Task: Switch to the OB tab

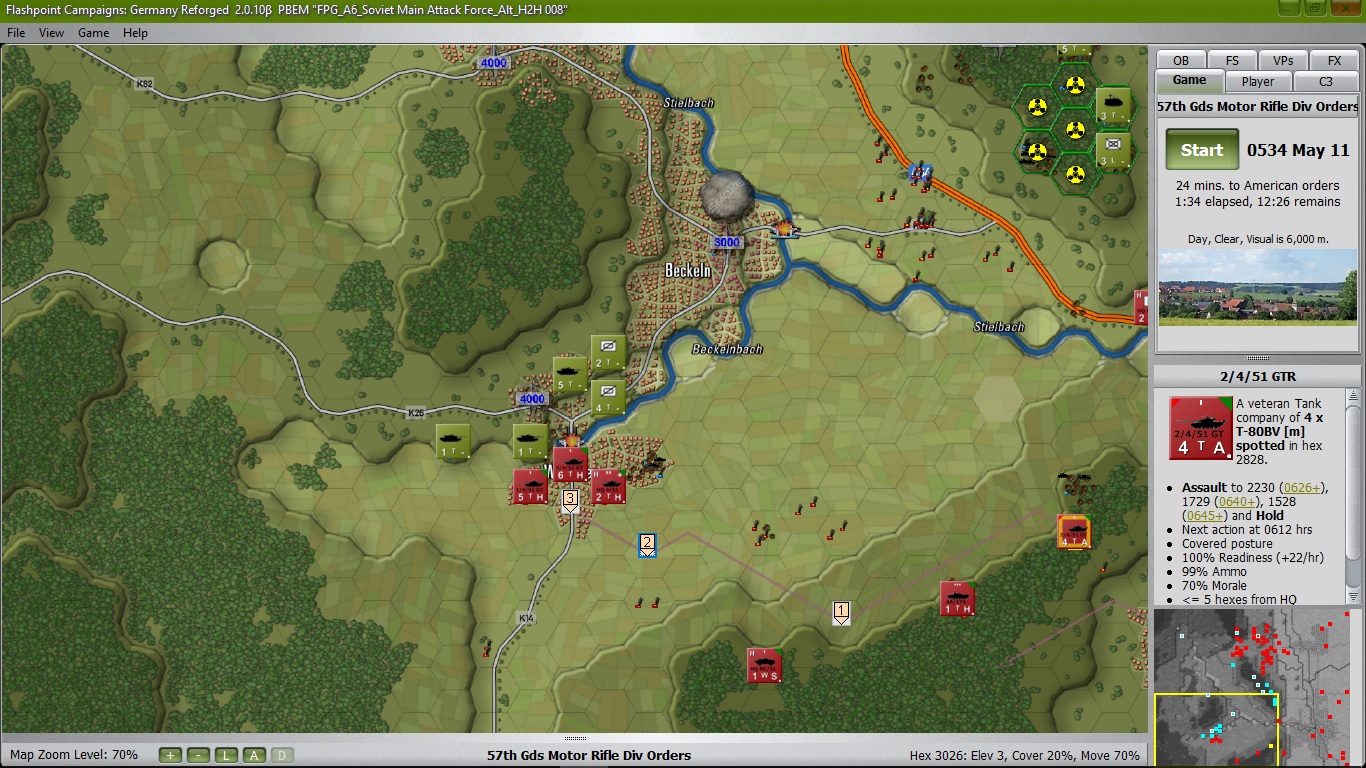Action: point(1181,60)
